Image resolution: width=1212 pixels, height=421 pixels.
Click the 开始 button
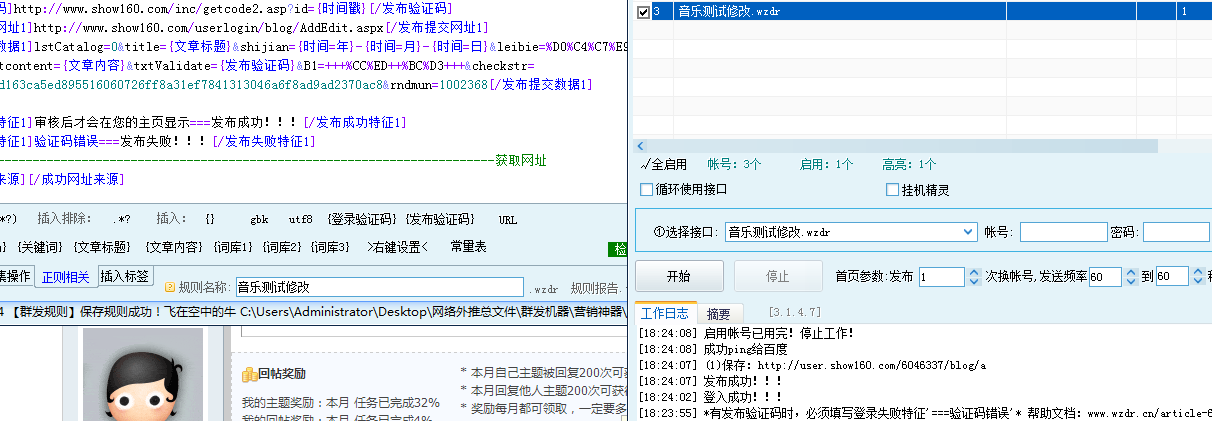678,276
